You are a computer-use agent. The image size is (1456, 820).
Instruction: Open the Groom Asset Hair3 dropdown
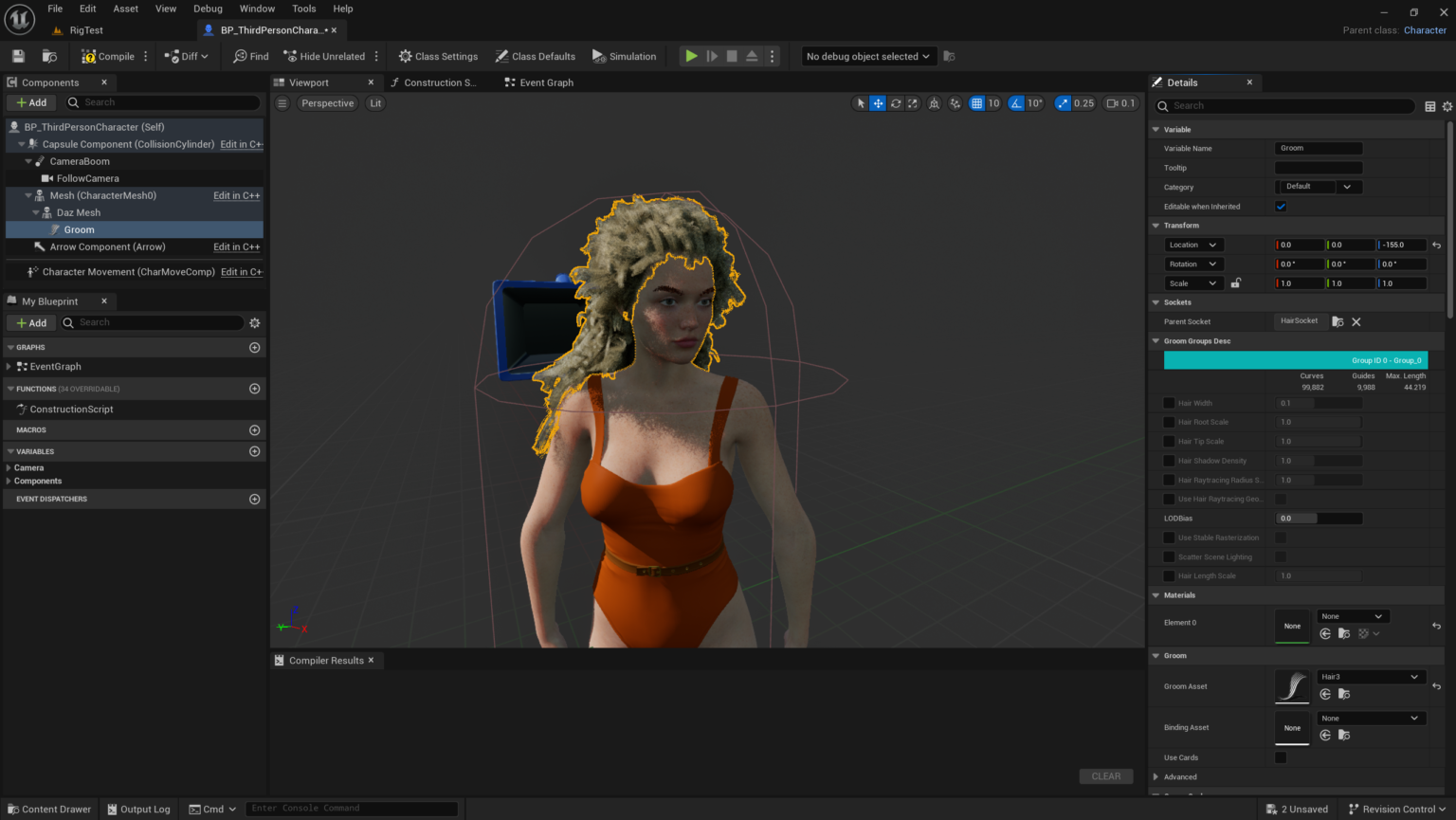coord(1370,676)
